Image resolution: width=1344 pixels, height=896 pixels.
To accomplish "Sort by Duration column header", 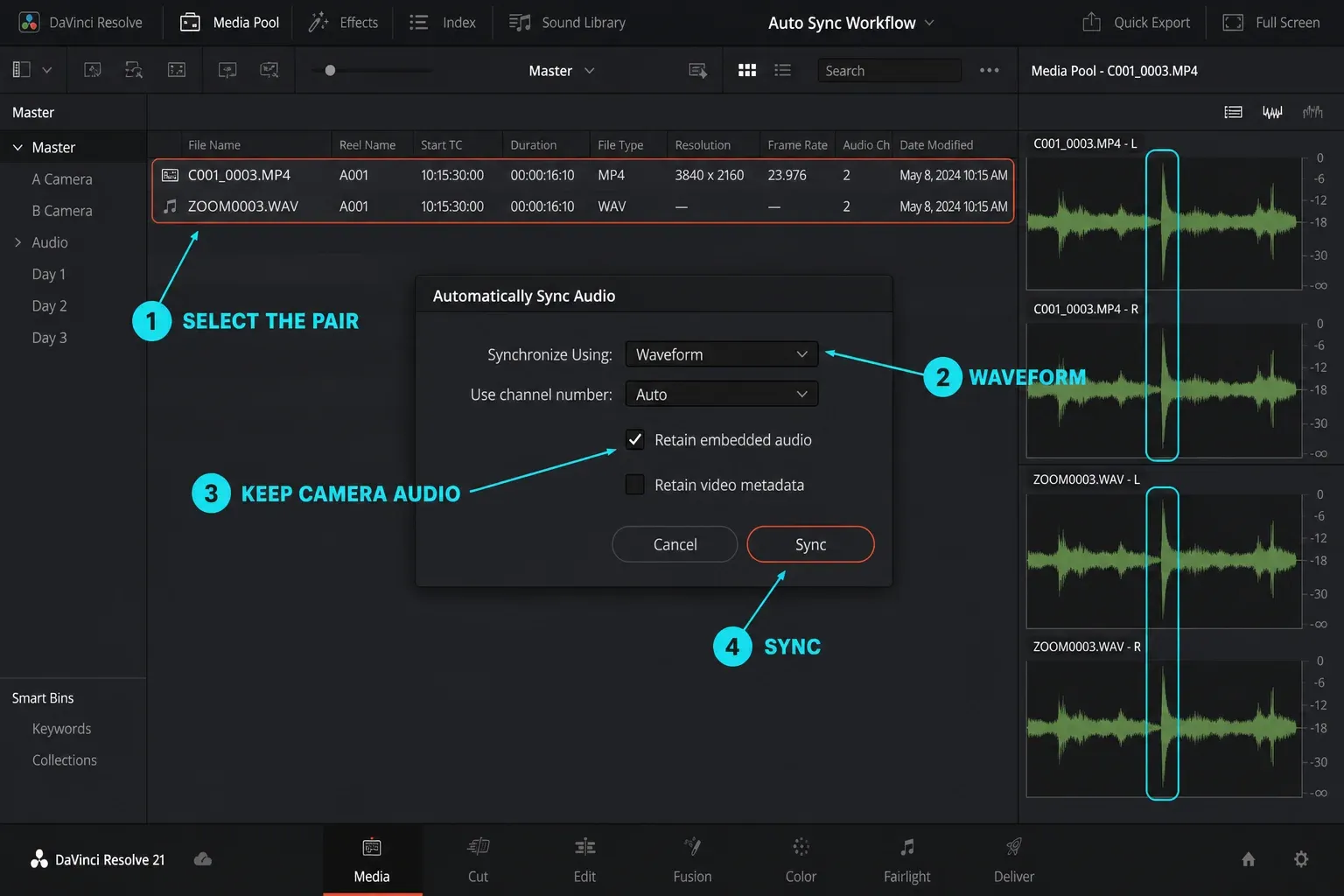I will click(534, 145).
